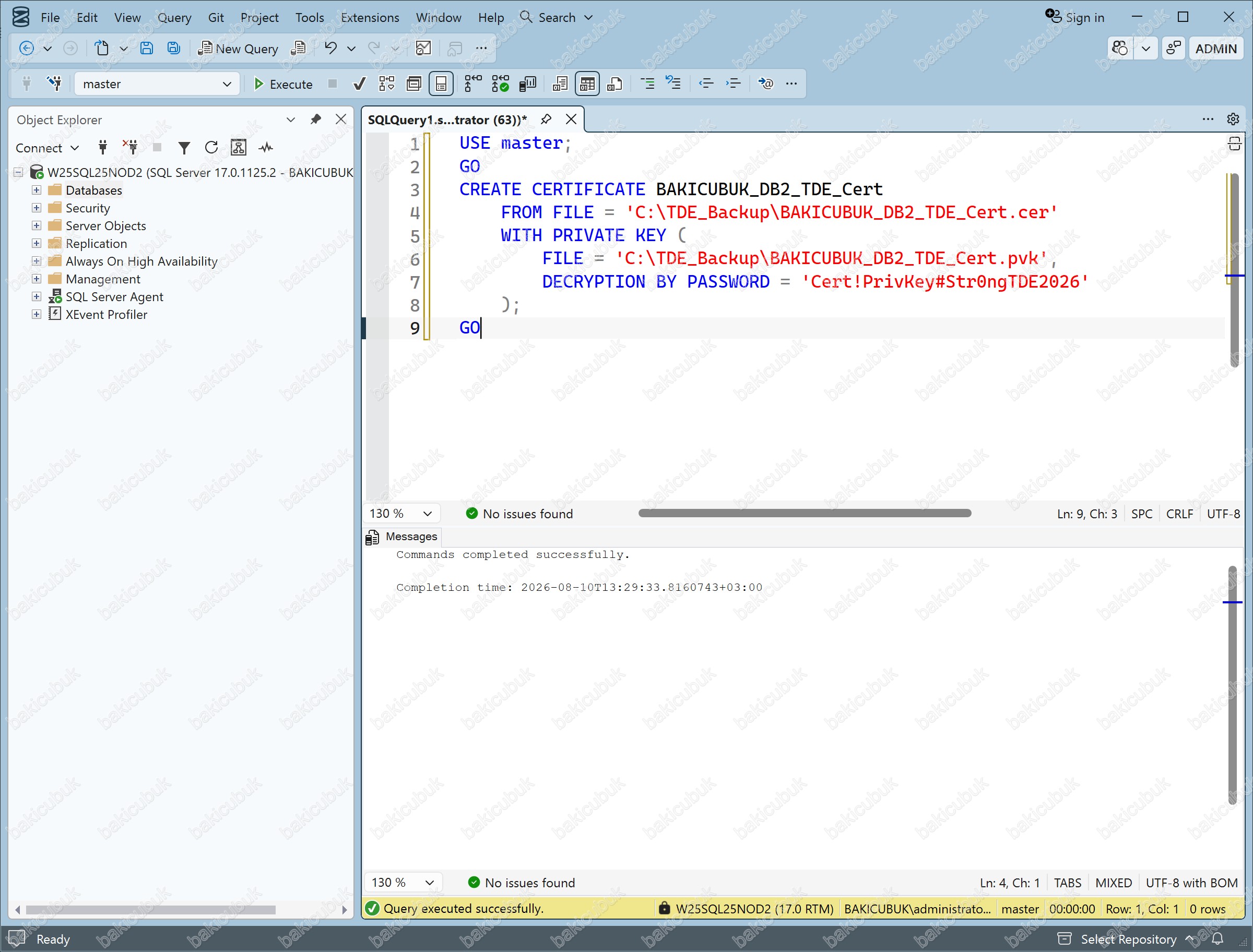The height and width of the screenshot is (952, 1253).
Task: Parse query using the checkmark icon
Action: point(359,84)
